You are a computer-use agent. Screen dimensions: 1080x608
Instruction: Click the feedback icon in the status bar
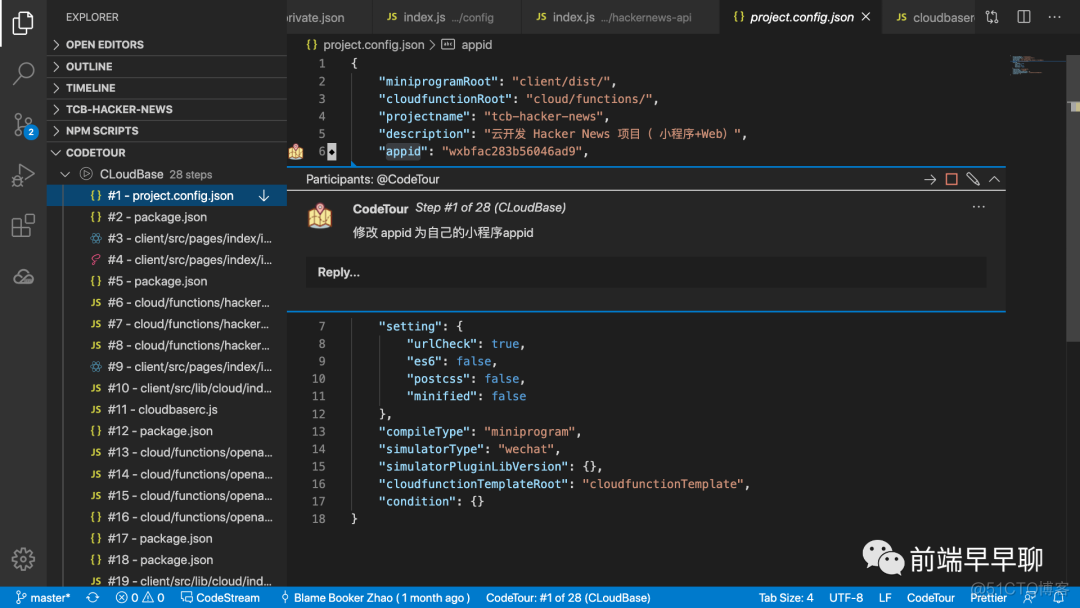click(1030, 598)
